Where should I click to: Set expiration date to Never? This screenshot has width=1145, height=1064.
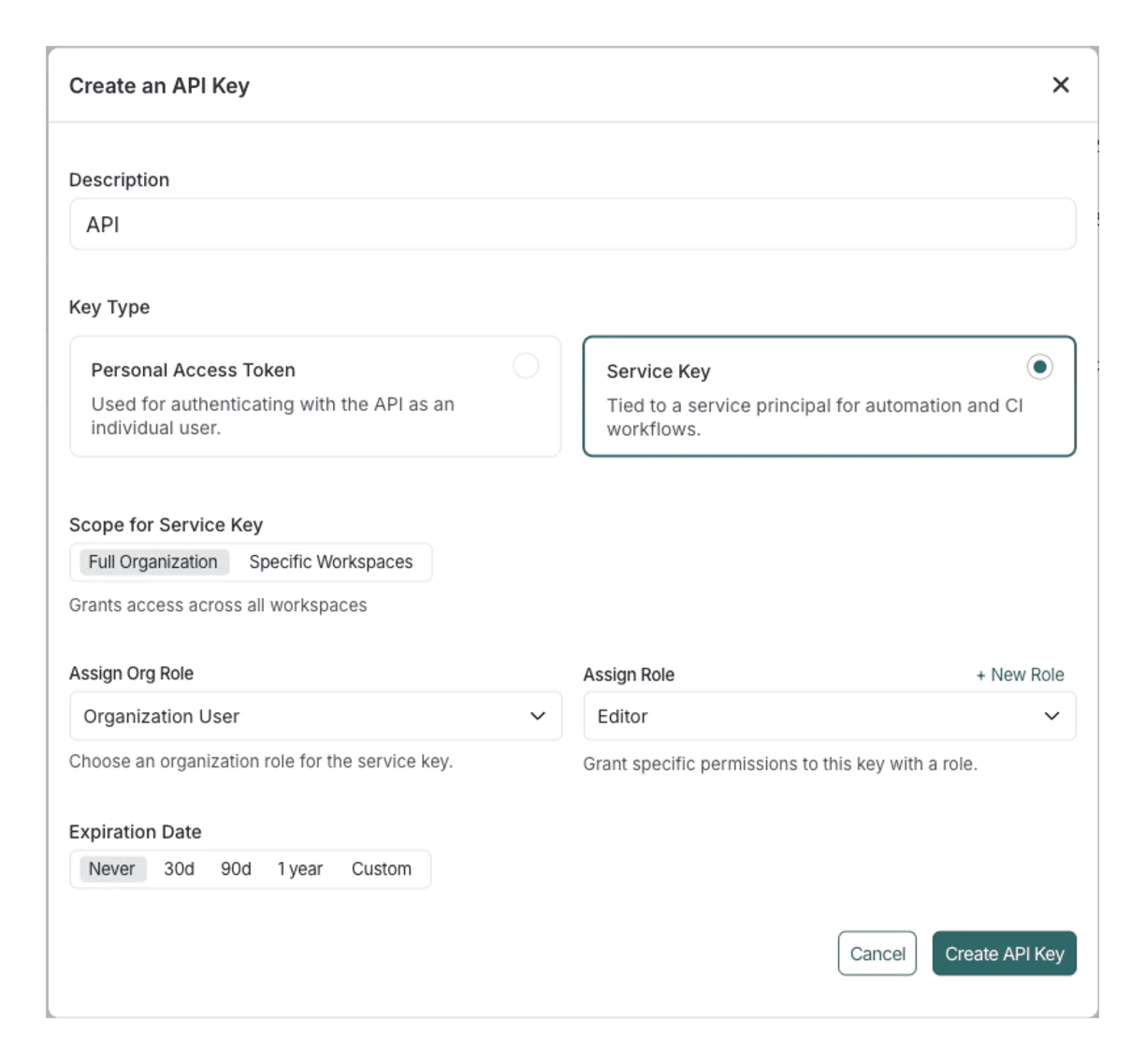click(112, 868)
